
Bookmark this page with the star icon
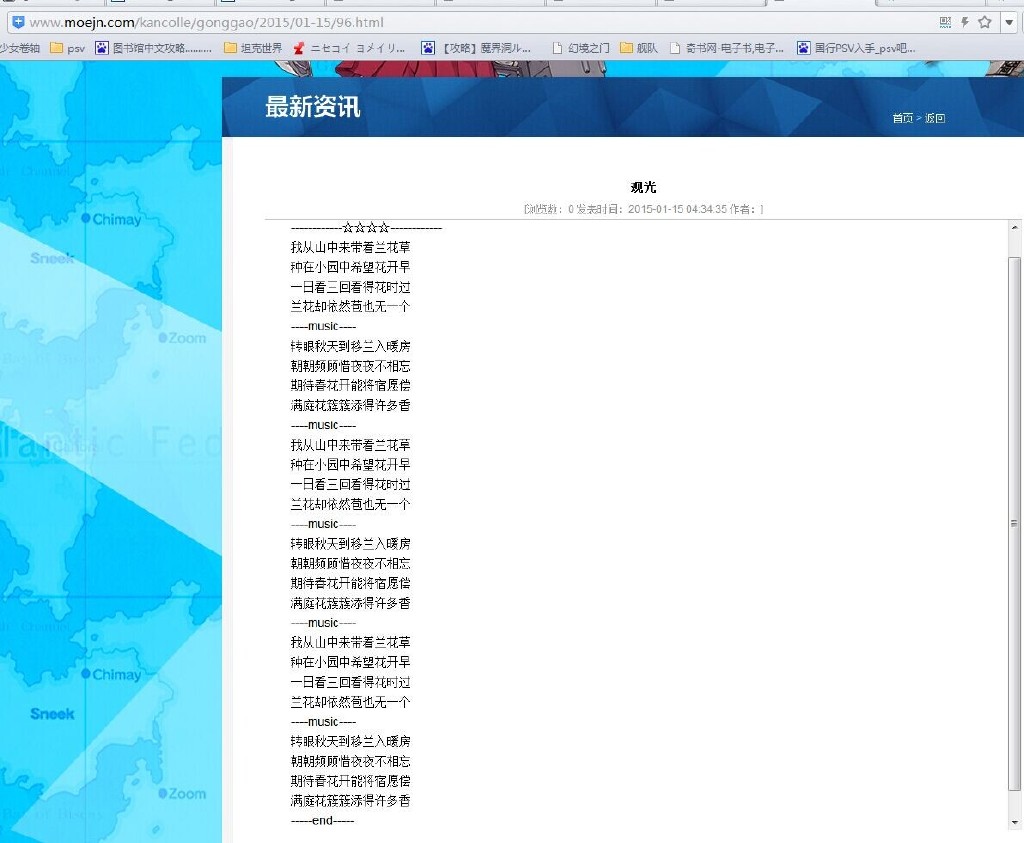(x=985, y=22)
